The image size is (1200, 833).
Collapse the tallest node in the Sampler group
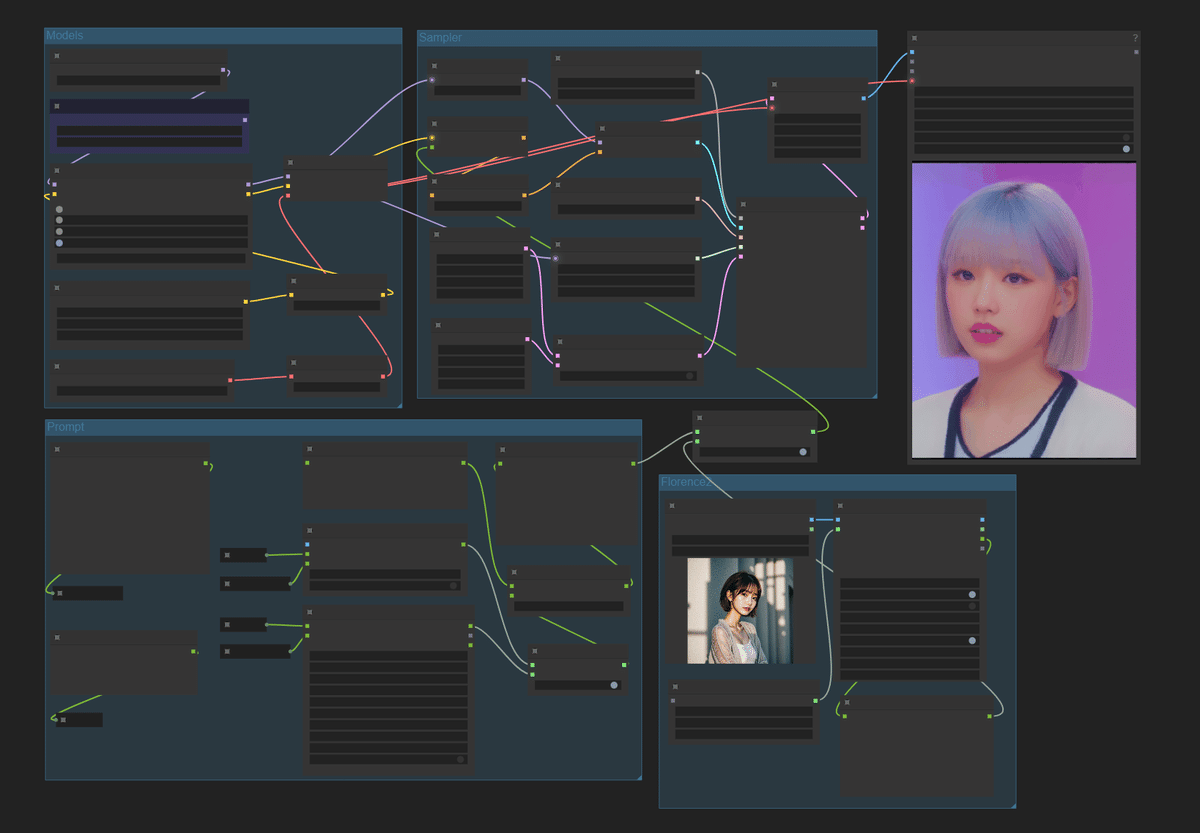click(743, 204)
